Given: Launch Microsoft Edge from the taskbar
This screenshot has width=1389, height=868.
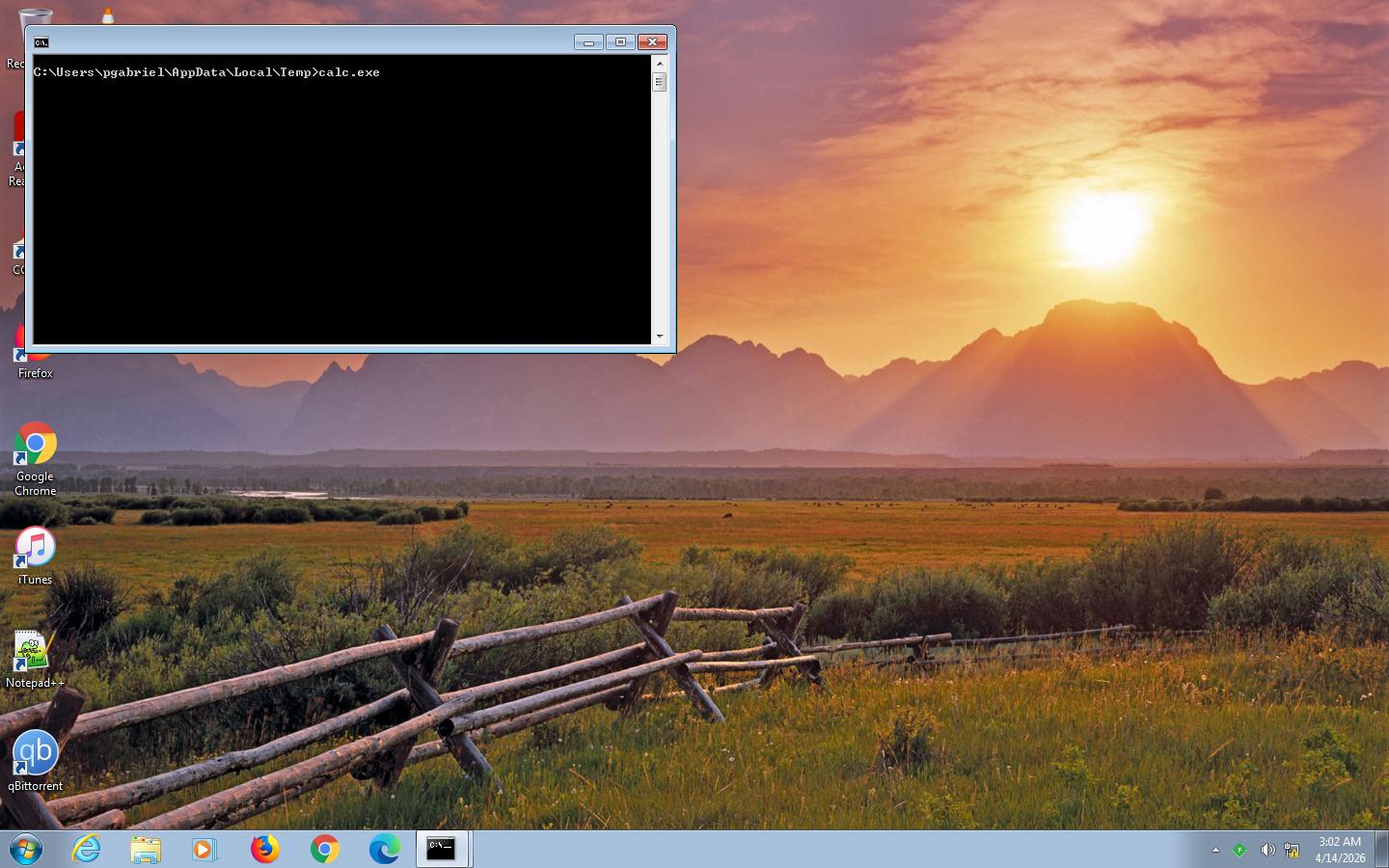Looking at the screenshot, I should point(384,849).
